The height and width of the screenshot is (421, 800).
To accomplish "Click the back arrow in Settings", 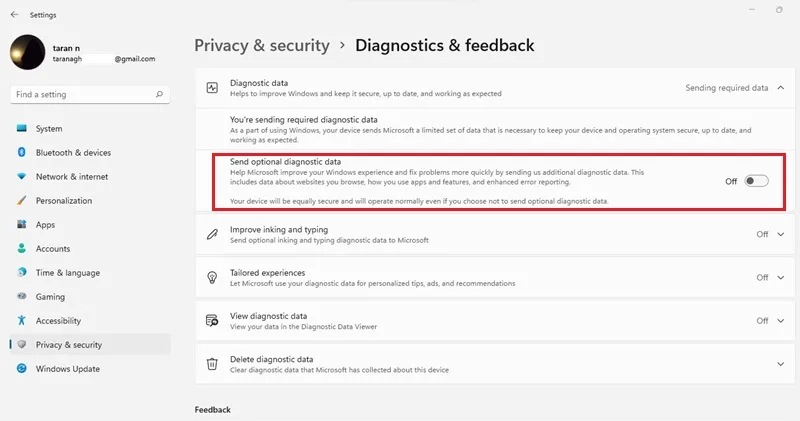I will [x=14, y=15].
